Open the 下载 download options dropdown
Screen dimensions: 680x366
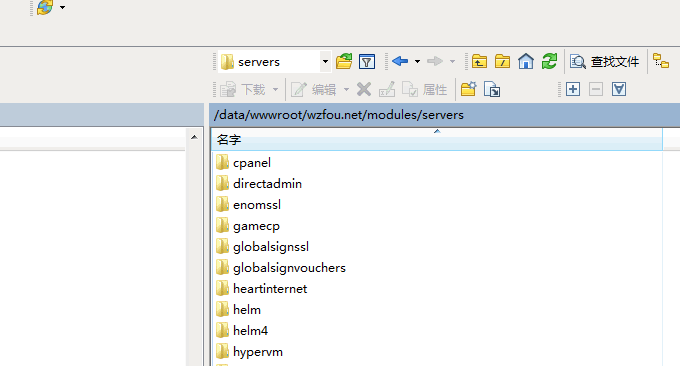275,90
